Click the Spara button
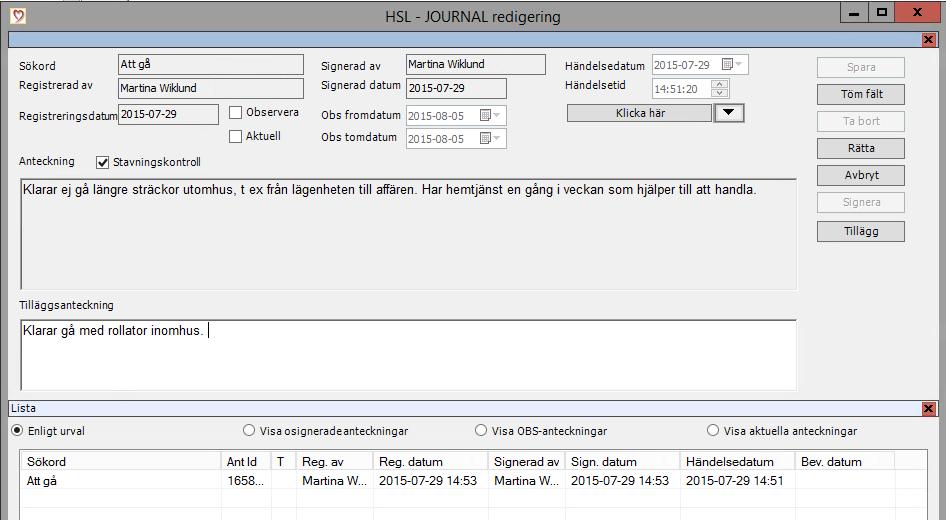The width and height of the screenshot is (946, 520). tap(861, 68)
